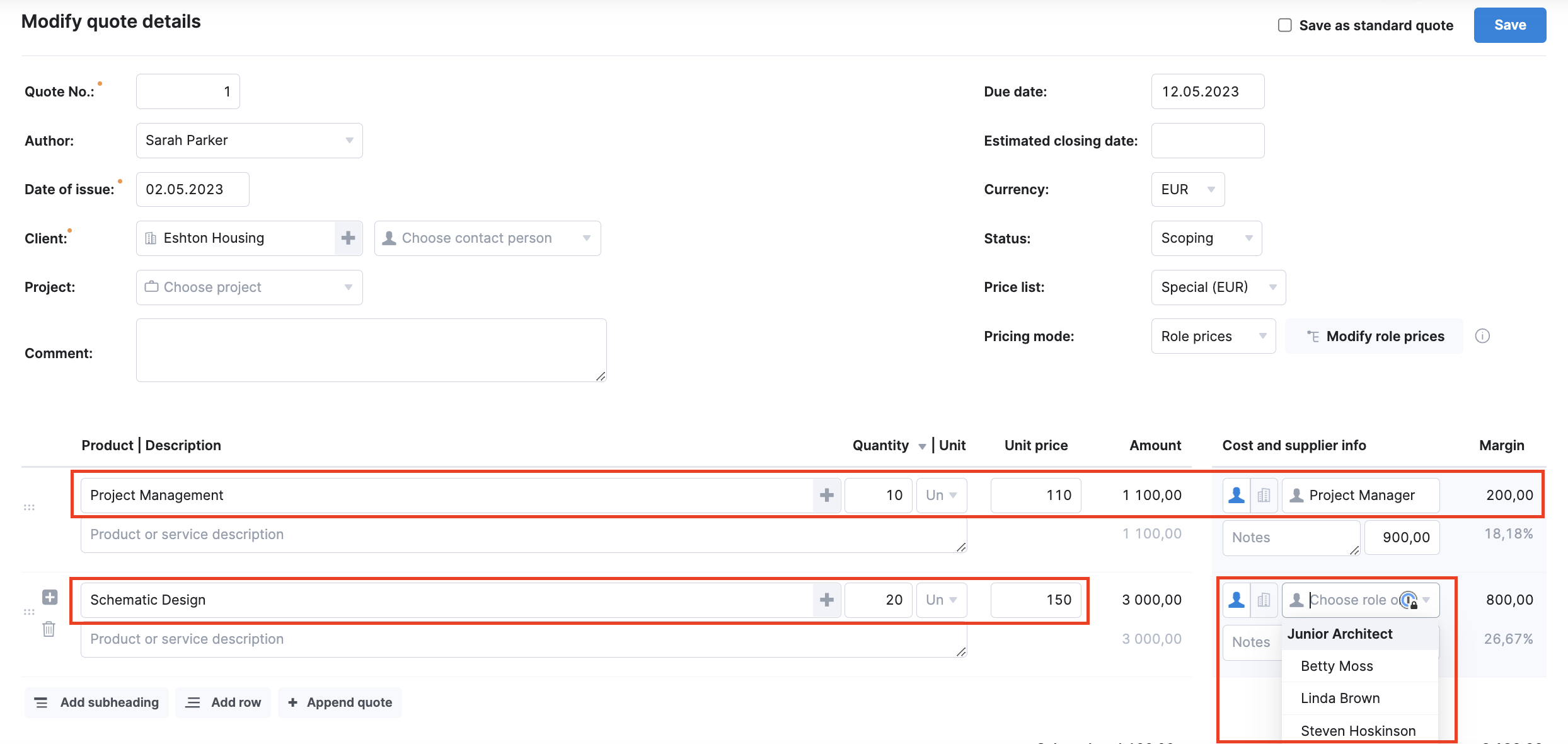Image resolution: width=1568 pixels, height=744 pixels.
Task: Open Choose project dropdown
Action: [250, 288]
